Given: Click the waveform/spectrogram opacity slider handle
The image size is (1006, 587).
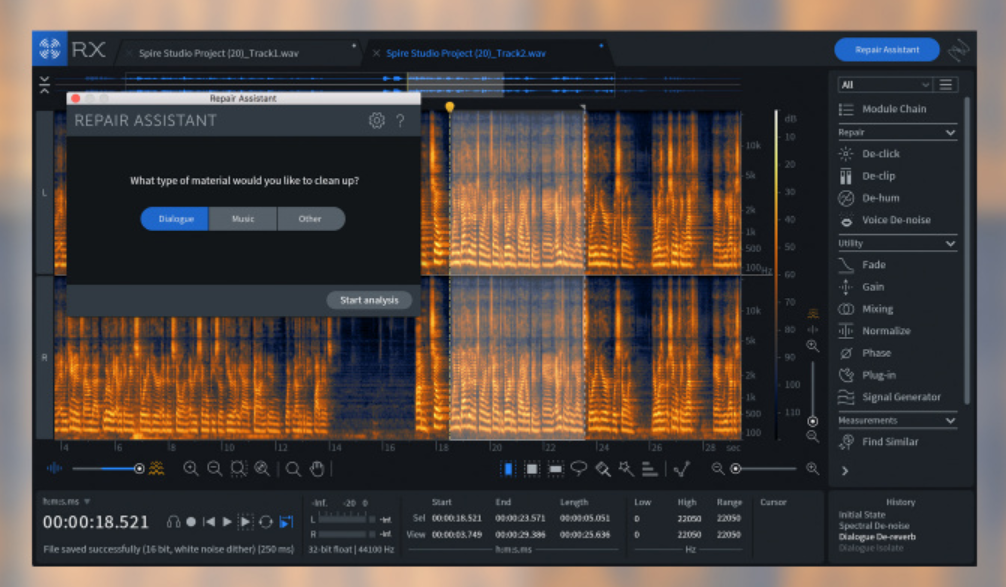Looking at the screenshot, I should point(139,469).
